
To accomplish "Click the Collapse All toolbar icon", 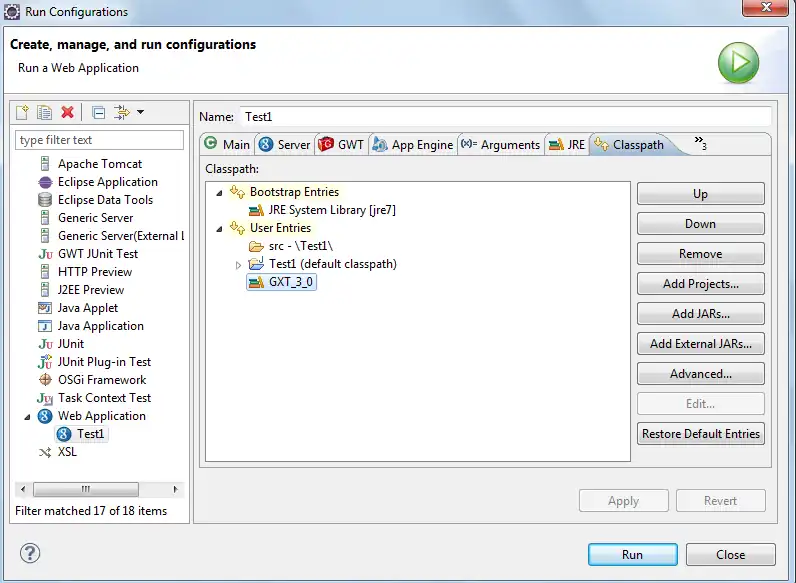I will [98, 112].
